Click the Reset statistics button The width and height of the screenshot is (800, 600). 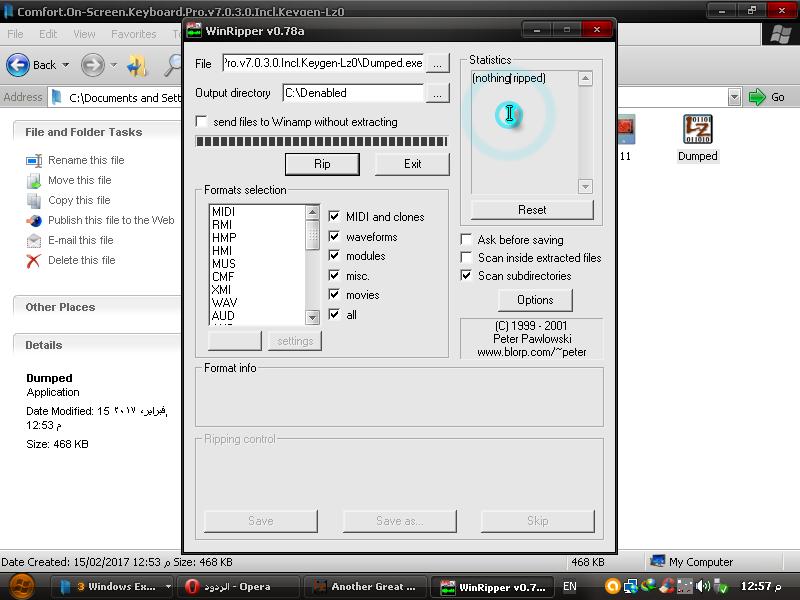pyautogui.click(x=532, y=210)
